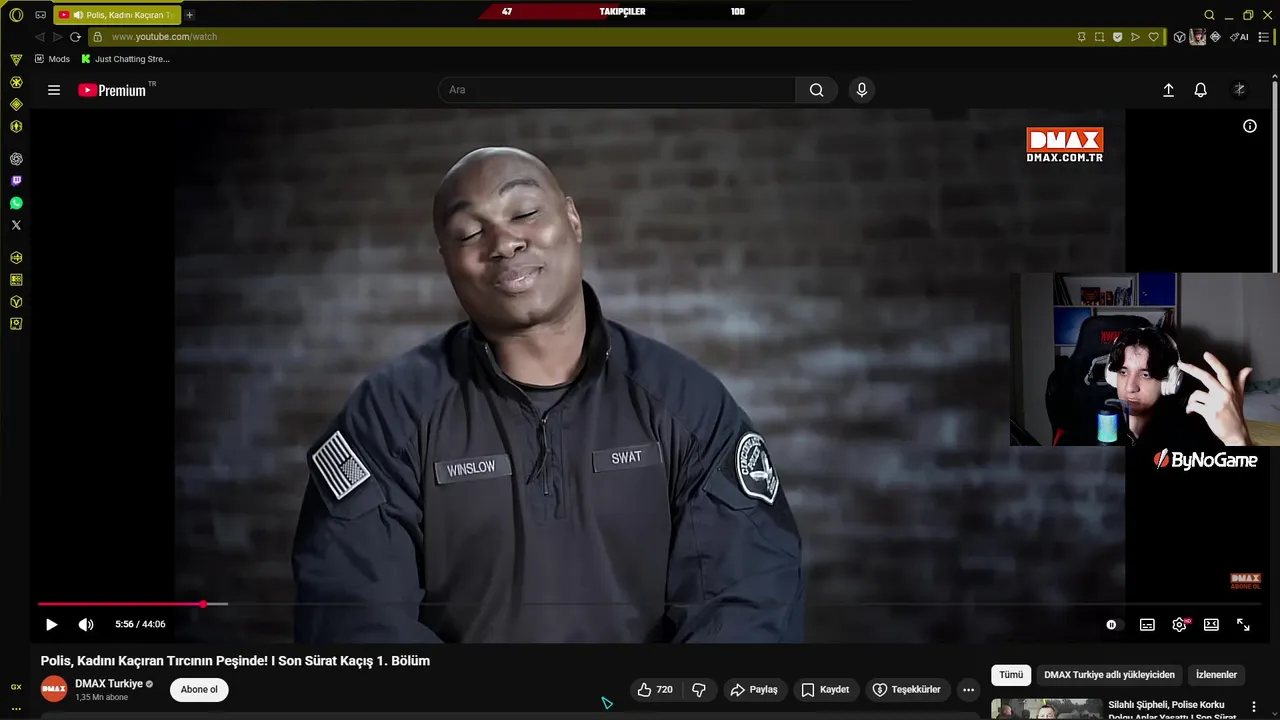Open DMAX Turkiye channel avatar
The image size is (1280, 720).
(x=54, y=689)
